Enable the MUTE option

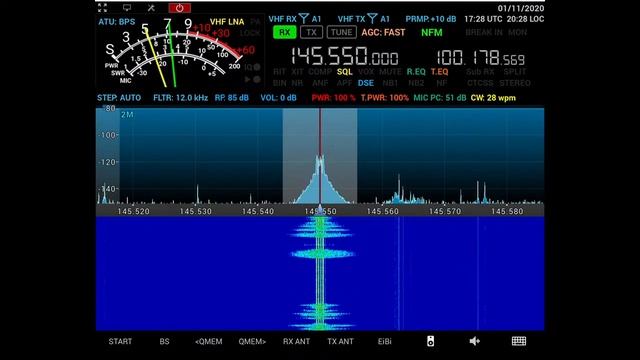tap(390, 72)
